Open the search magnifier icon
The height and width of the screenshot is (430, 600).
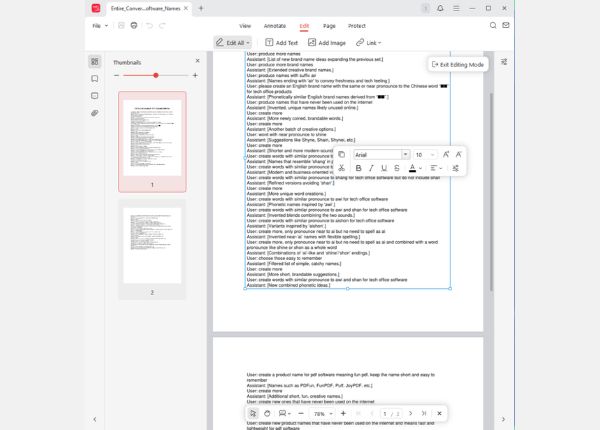tap(493, 25)
